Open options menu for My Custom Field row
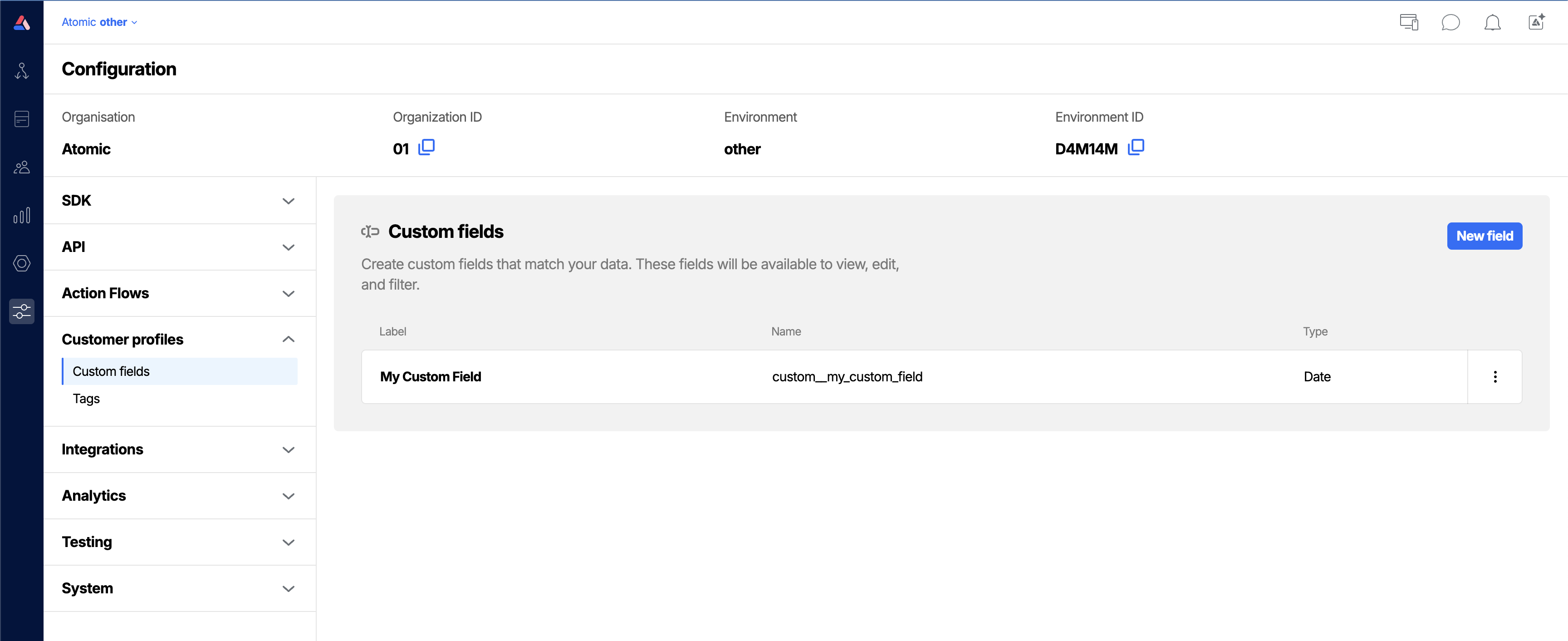 (1495, 376)
